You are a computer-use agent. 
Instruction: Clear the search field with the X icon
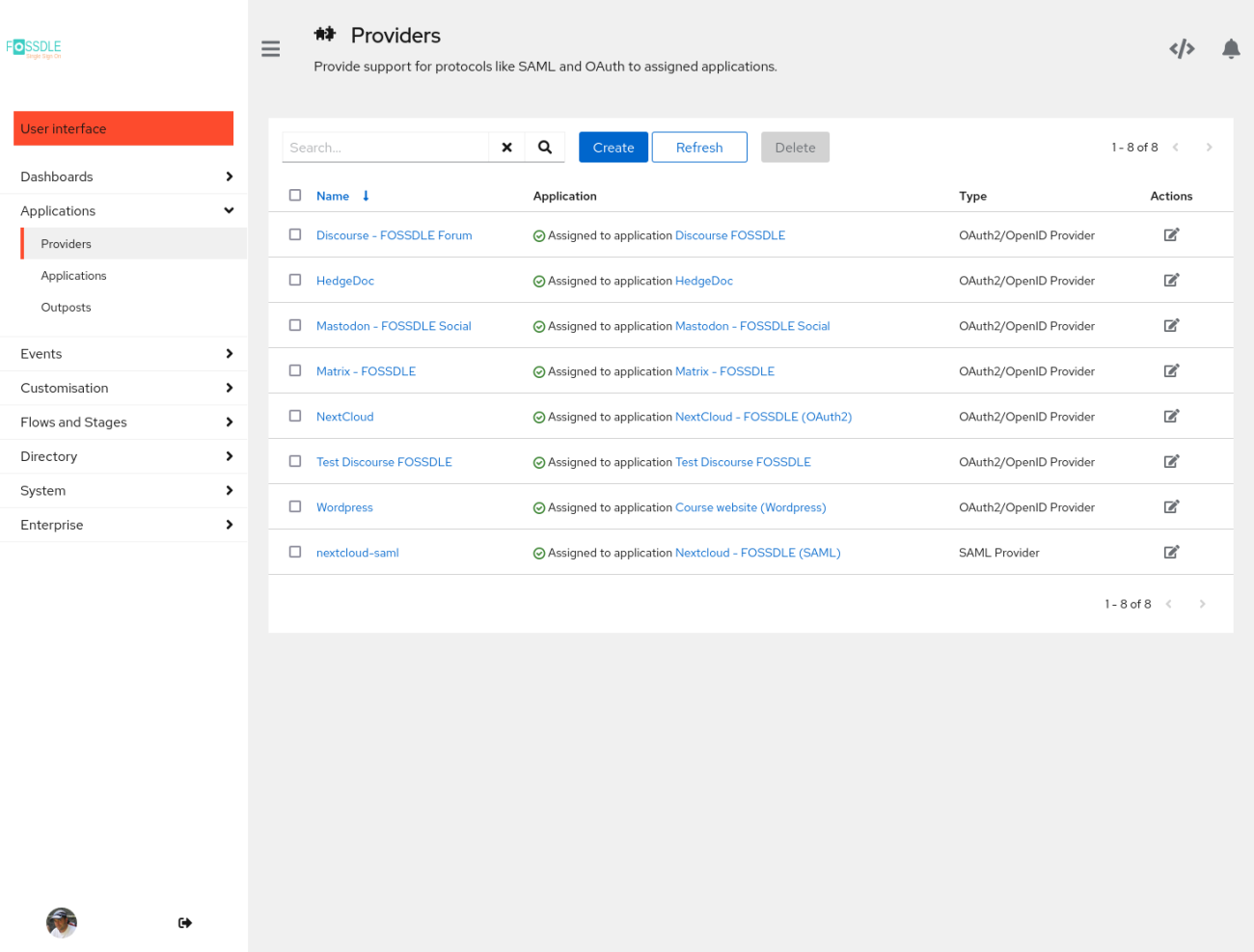(x=506, y=147)
